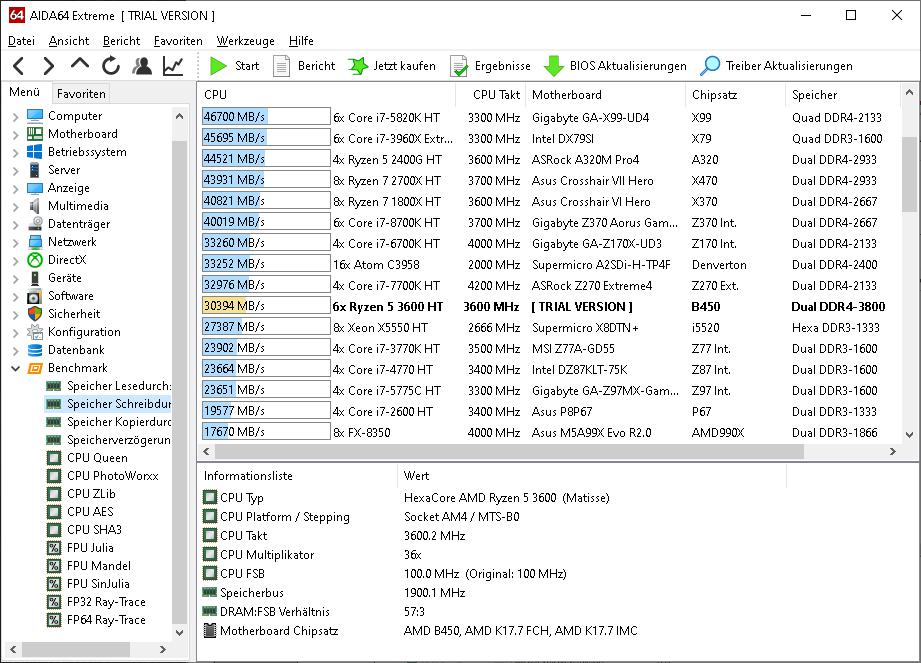921x663 pixels.
Task: Click the BIOS Aktualisierungen green arrow icon
Action: coord(553,66)
